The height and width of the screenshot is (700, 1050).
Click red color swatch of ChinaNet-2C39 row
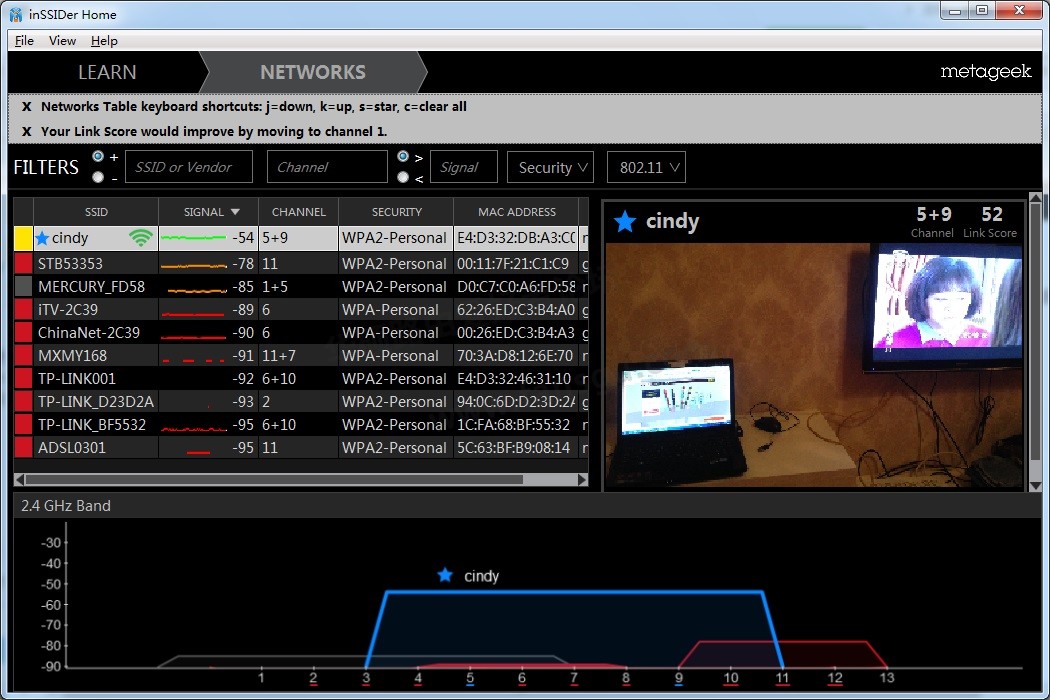pyautogui.click(x=23, y=332)
